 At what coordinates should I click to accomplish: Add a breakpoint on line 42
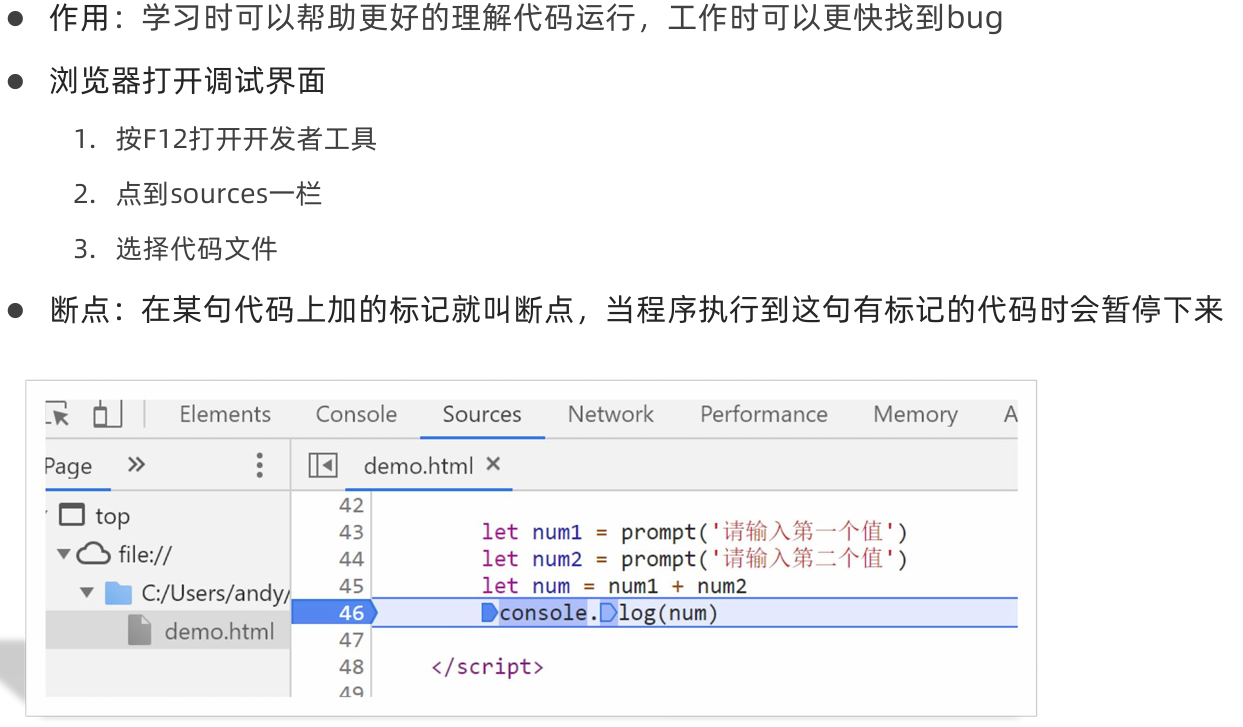[351, 505]
